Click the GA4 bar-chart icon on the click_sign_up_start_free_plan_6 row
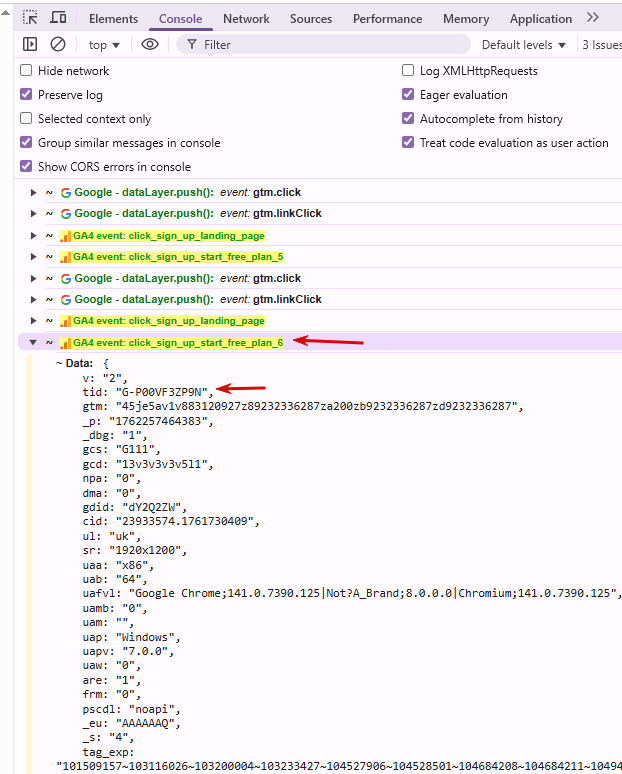 pyautogui.click(x=65, y=343)
